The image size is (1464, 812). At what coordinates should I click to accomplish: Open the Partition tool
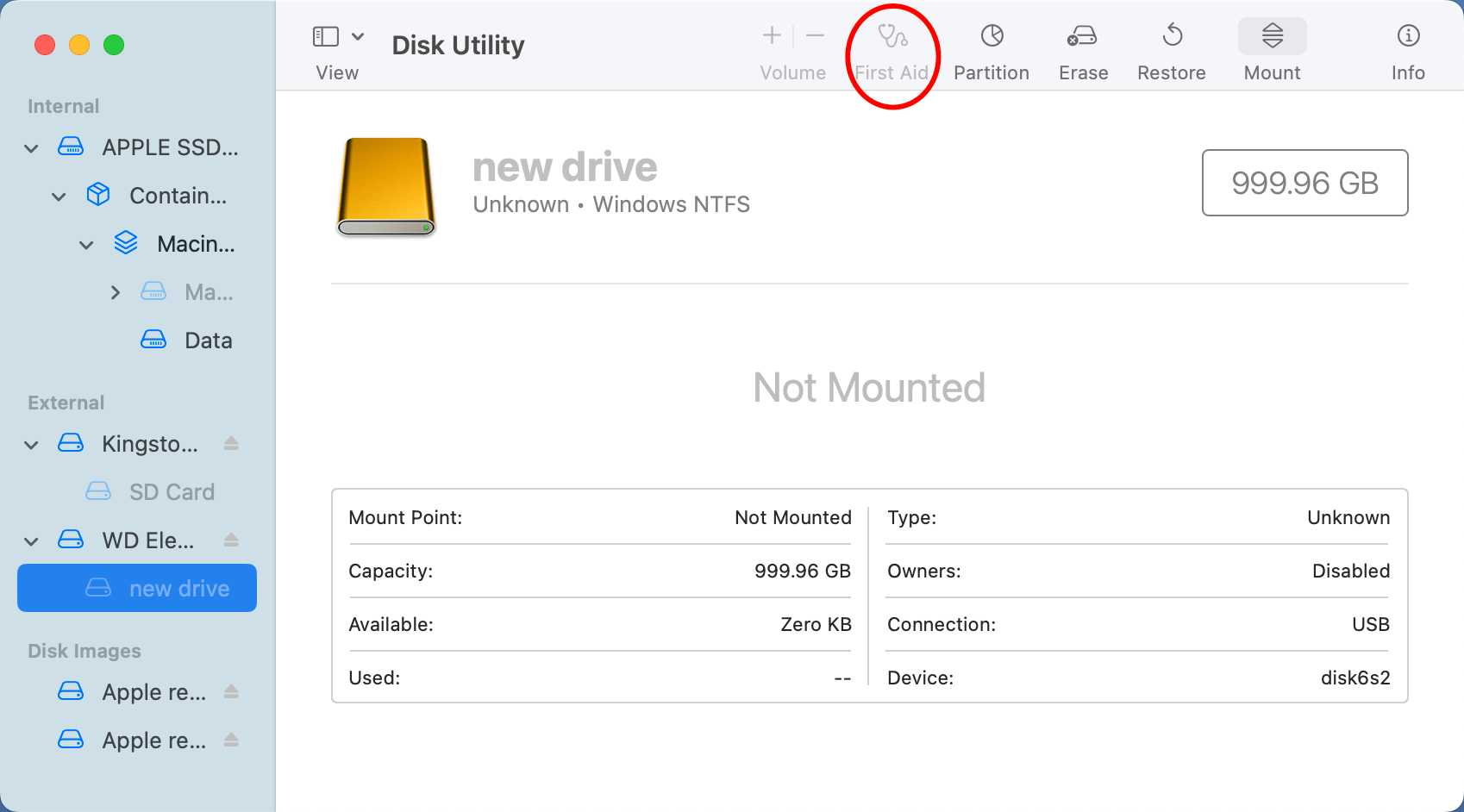[991, 47]
